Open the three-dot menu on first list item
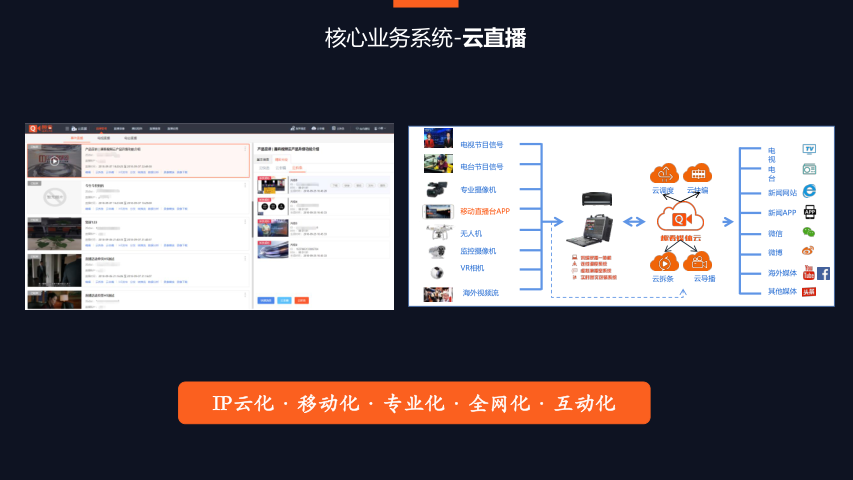Screen dimensions: 853x480 coord(246,148)
